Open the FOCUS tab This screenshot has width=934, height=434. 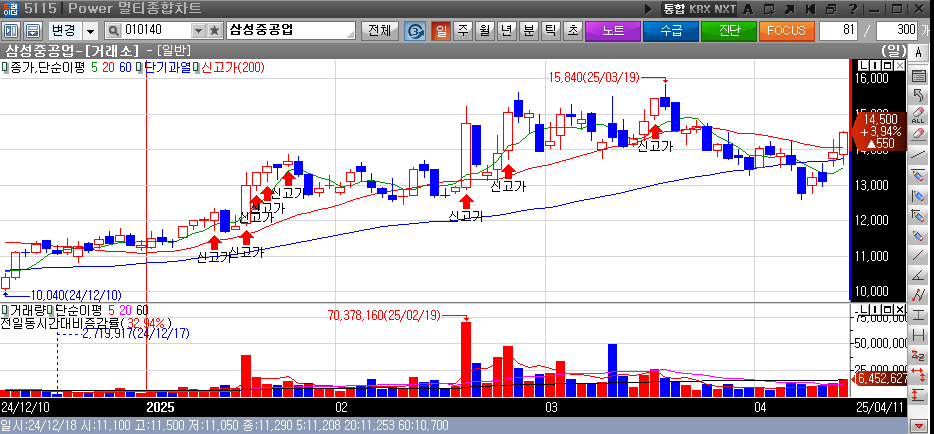point(786,30)
